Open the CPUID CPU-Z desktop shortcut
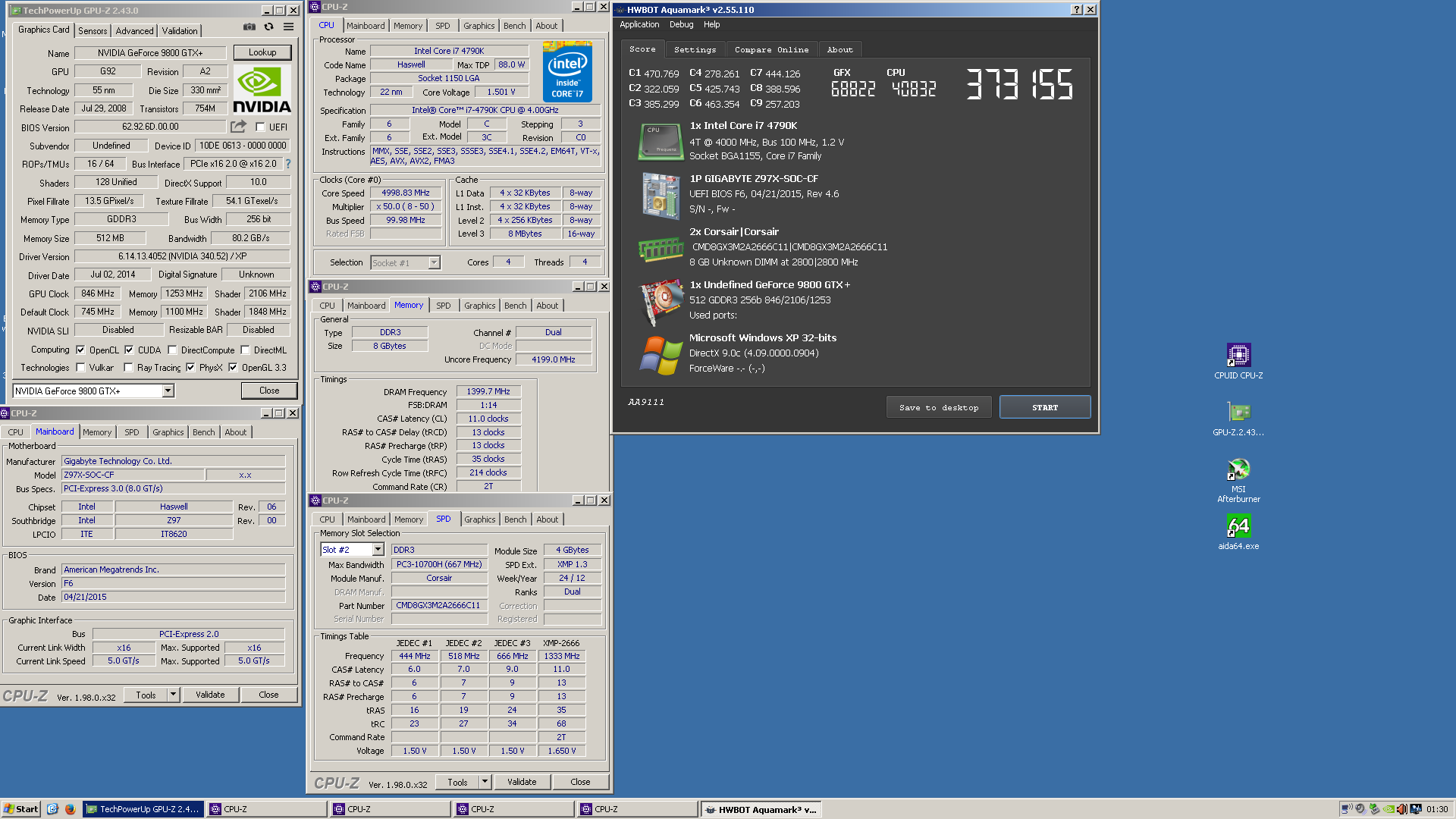1456x819 pixels. pyautogui.click(x=1238, y=361)
